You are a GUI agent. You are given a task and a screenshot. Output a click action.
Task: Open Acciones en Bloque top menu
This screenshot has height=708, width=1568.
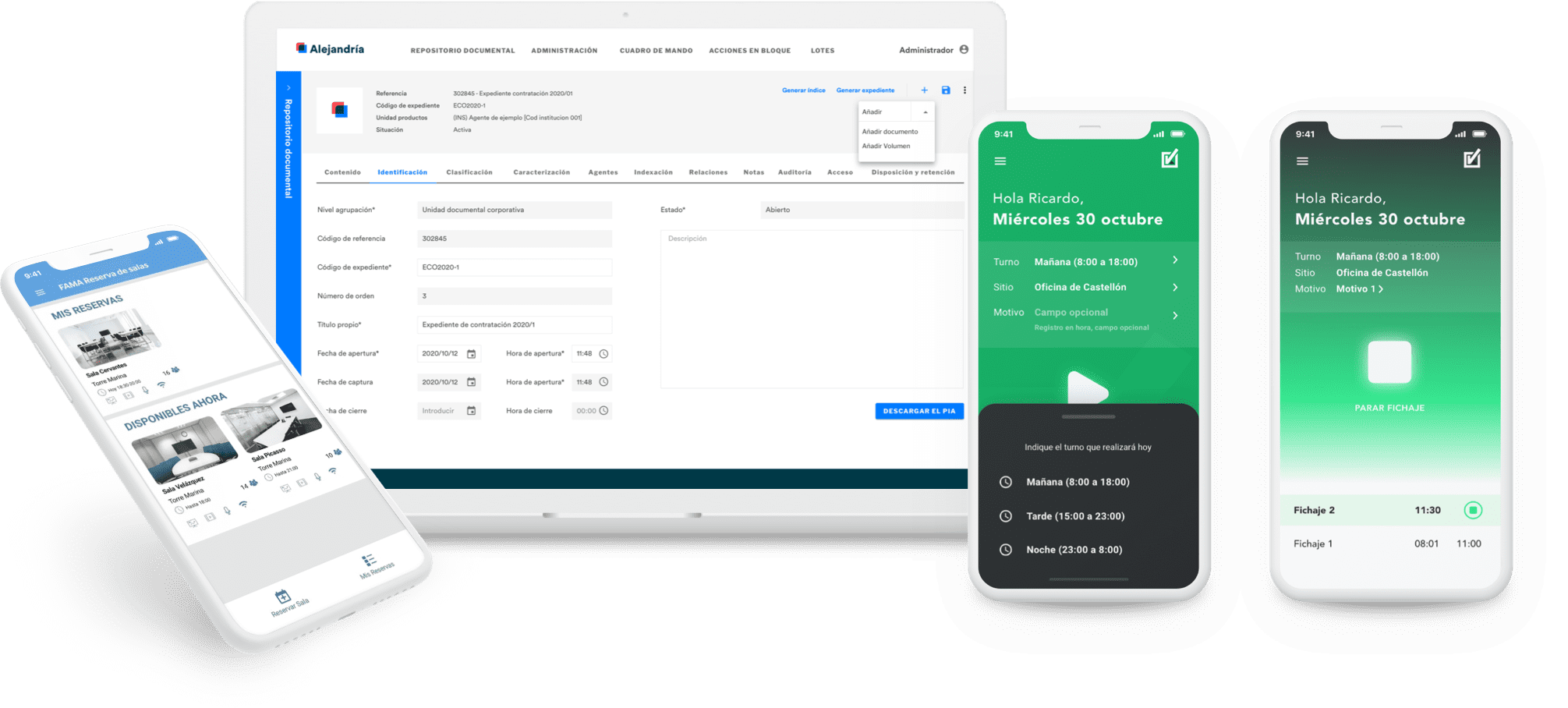[749, 51]
